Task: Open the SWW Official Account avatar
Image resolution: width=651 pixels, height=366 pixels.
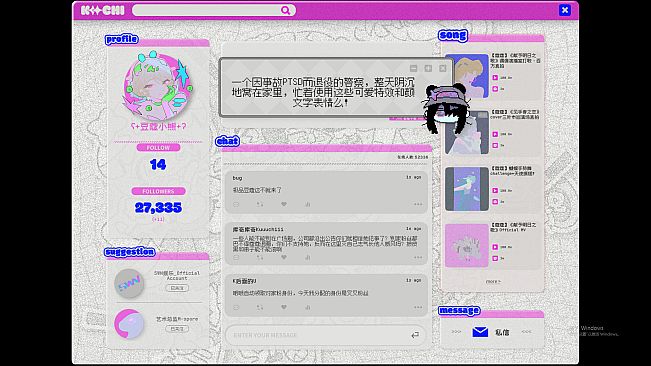Action: pyautogui.click(x=129, y=283)
